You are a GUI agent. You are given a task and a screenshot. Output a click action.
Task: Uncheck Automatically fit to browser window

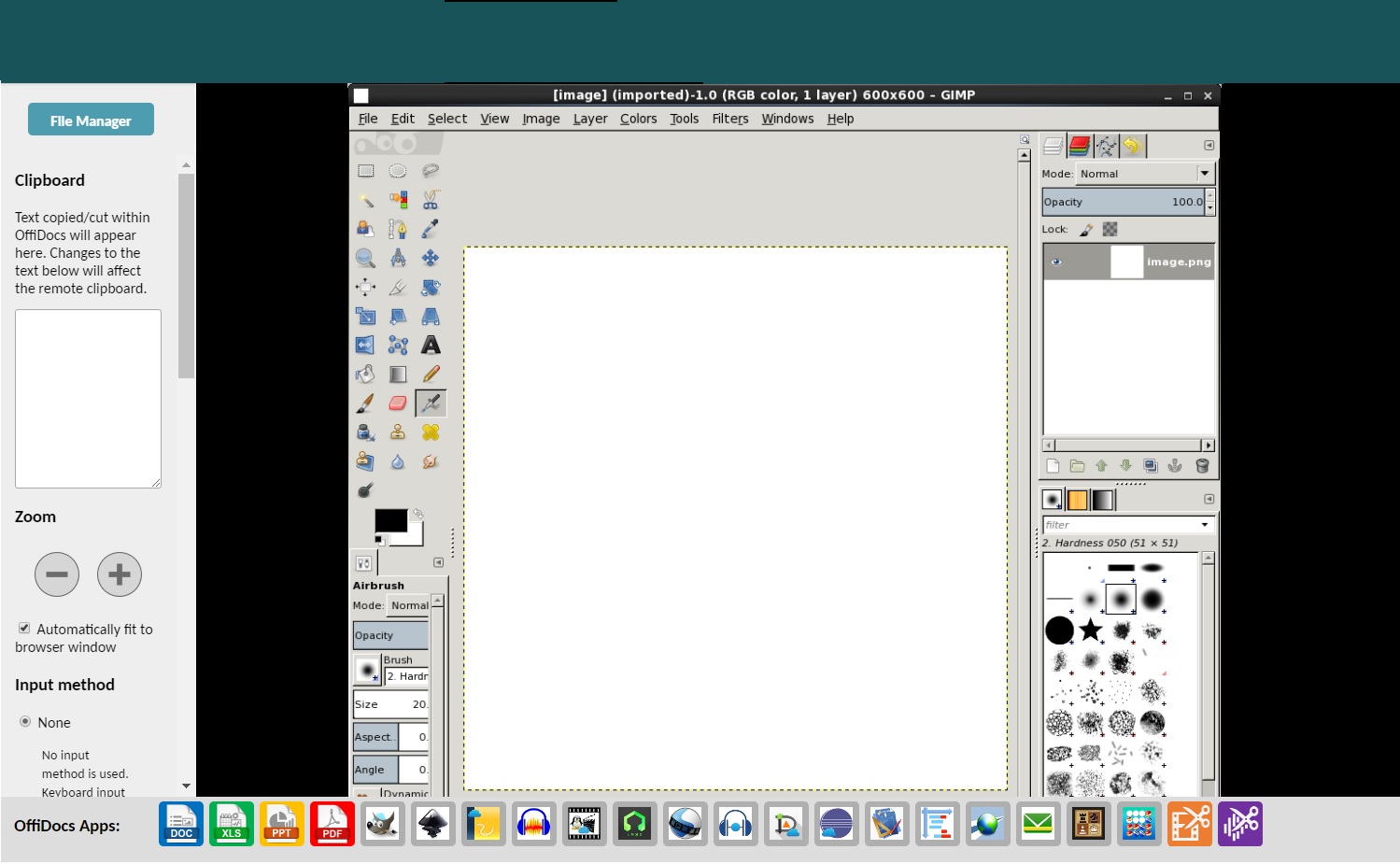(x=25, y=629)
